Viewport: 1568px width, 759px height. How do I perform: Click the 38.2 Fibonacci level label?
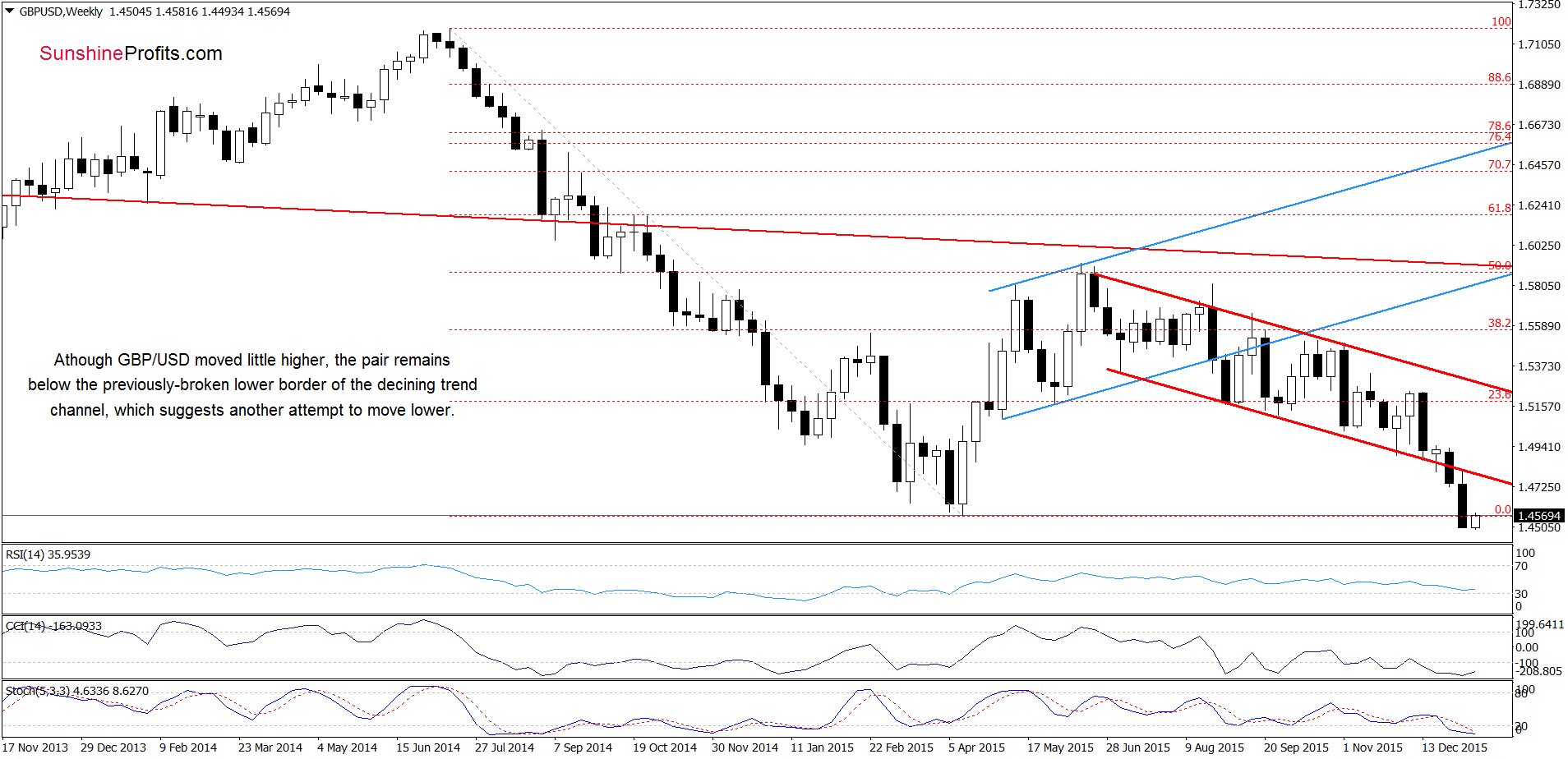coord(1500,324)
